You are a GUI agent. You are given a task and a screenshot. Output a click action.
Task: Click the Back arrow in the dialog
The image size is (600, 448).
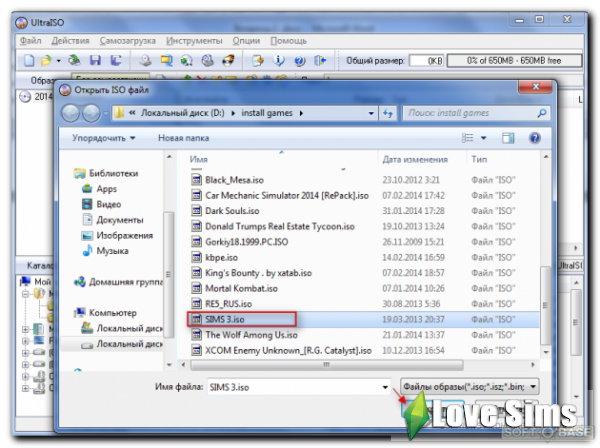click(70, 113)
